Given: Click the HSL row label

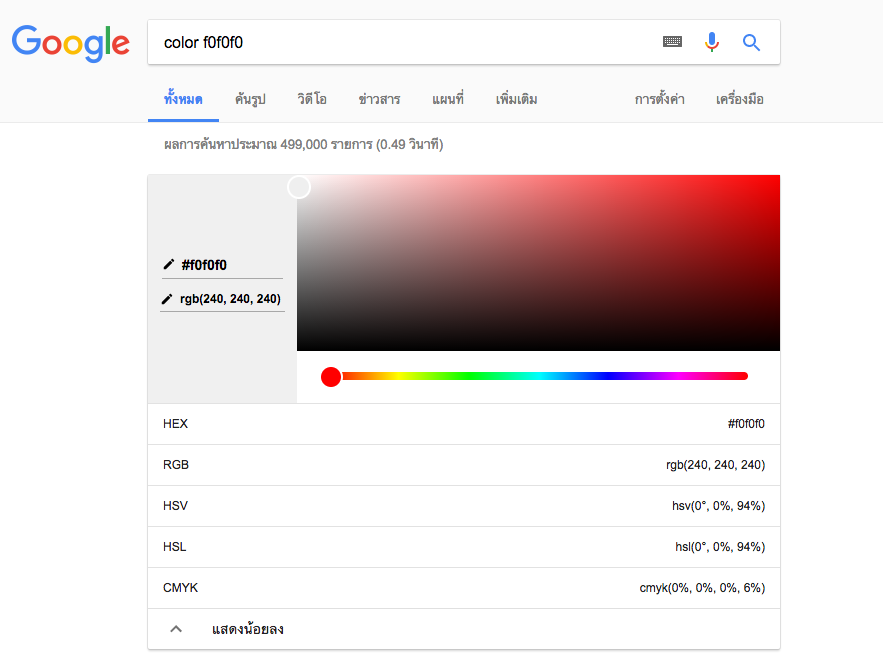Looking at the screenshot, I should (x=175, y=547).
